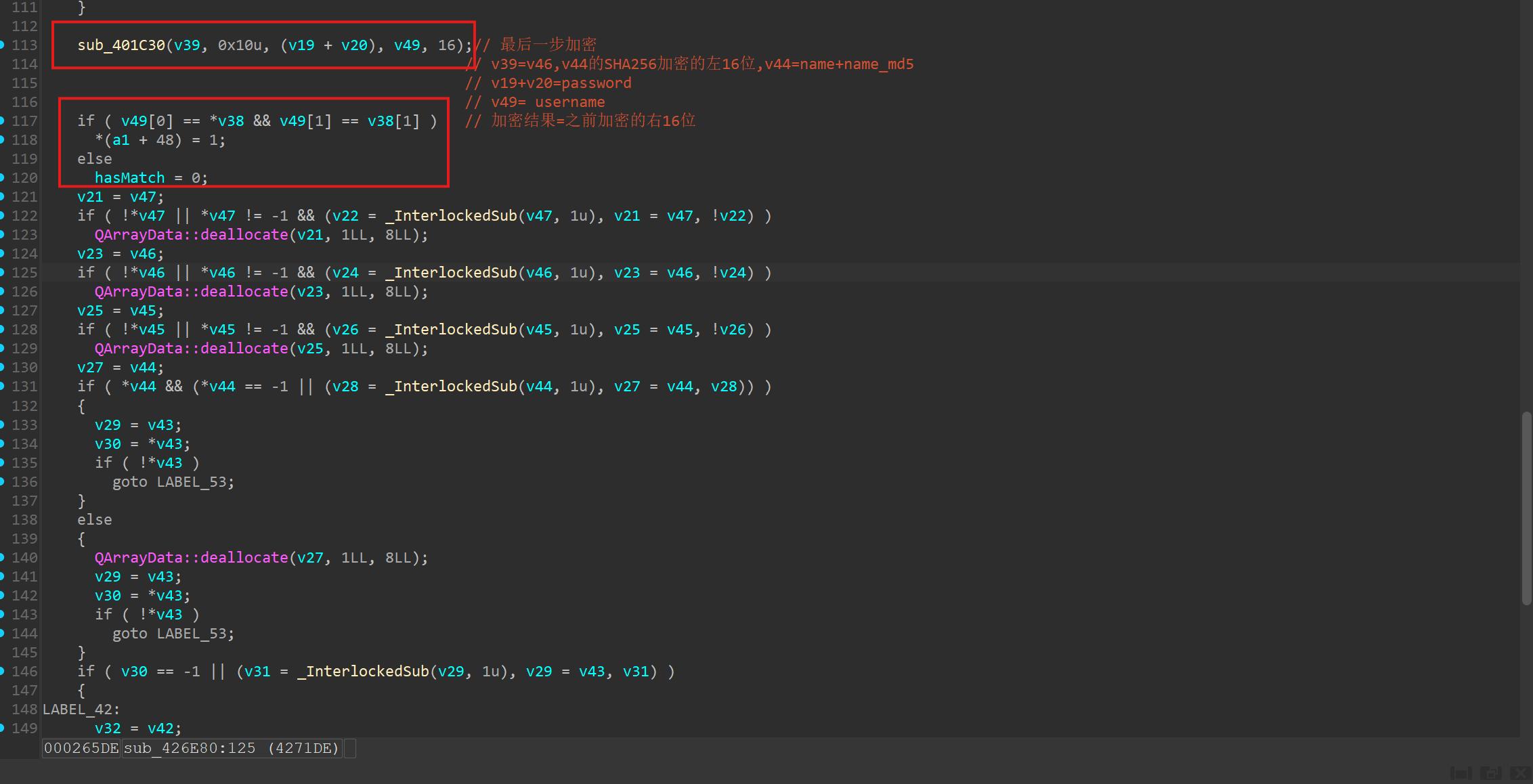Click line number 132 in the gutter
The height and width of the screenshot is (784, 1533).
(x=24, y=406)
